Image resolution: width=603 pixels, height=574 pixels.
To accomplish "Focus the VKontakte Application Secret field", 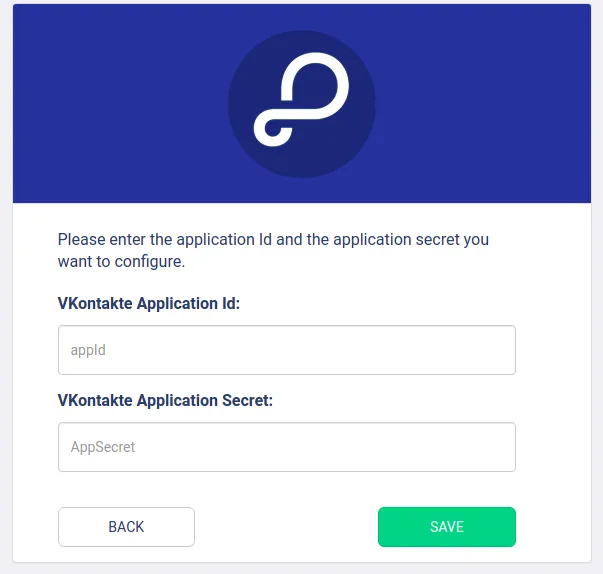I will [287, 447].
